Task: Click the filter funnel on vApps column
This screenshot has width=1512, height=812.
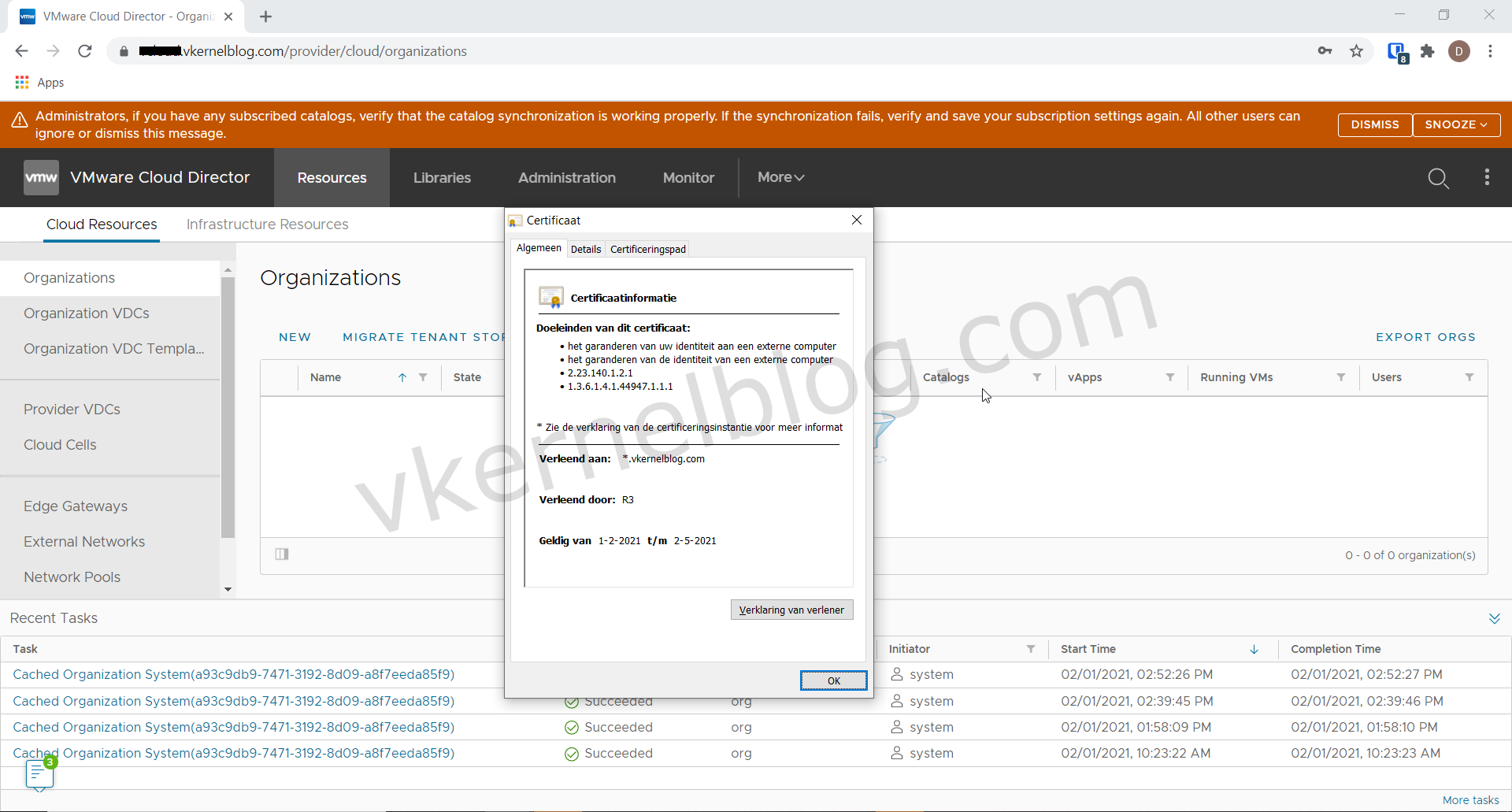Action: tap(1170, 377)
